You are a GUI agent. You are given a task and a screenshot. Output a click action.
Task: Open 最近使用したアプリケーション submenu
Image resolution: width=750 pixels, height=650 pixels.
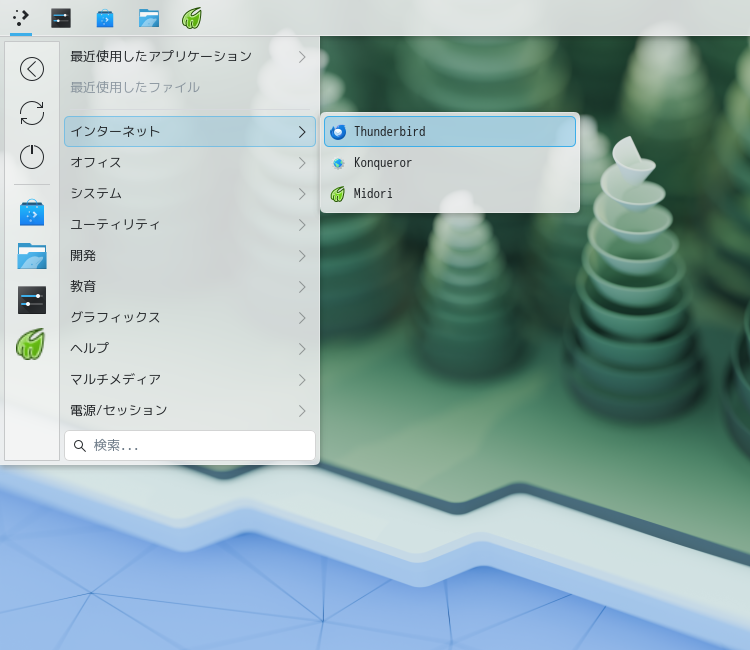coord(190,57)
